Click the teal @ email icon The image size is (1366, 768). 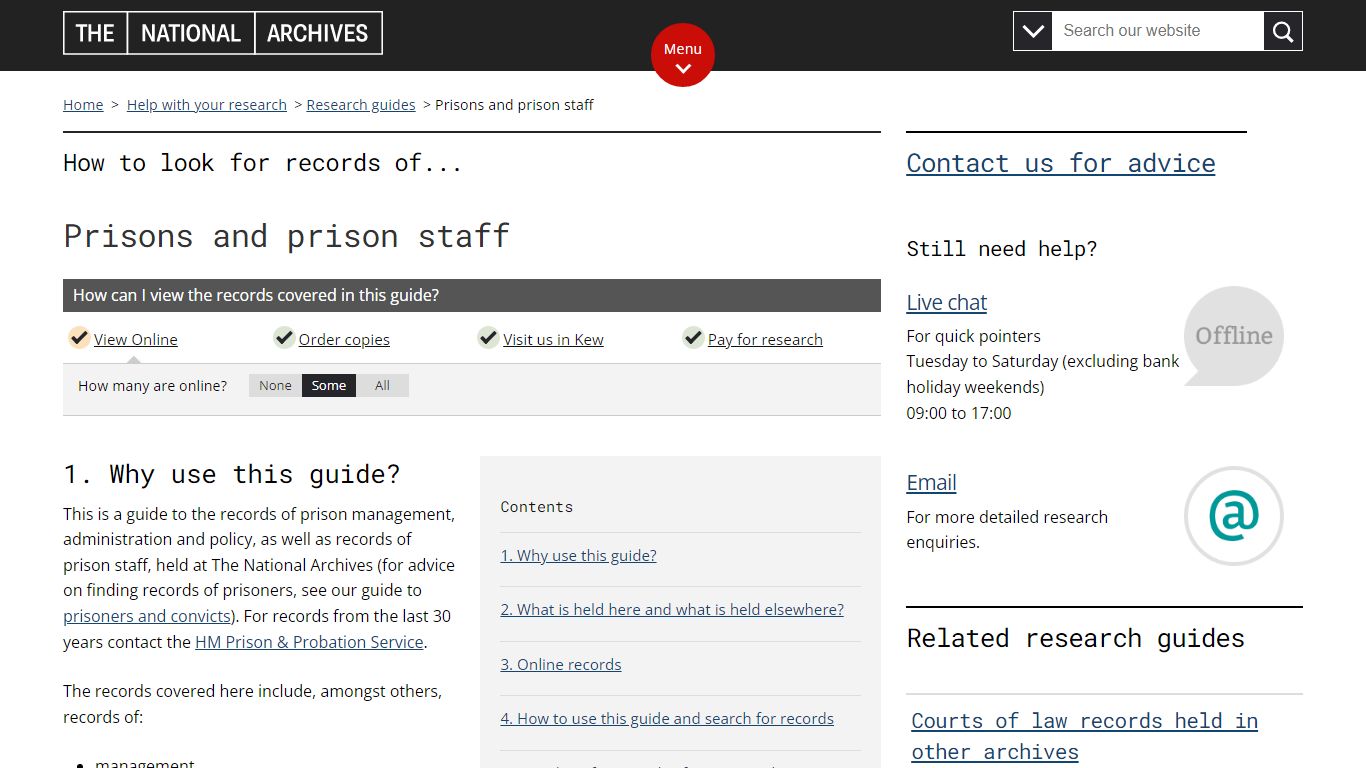[1234, 516]
